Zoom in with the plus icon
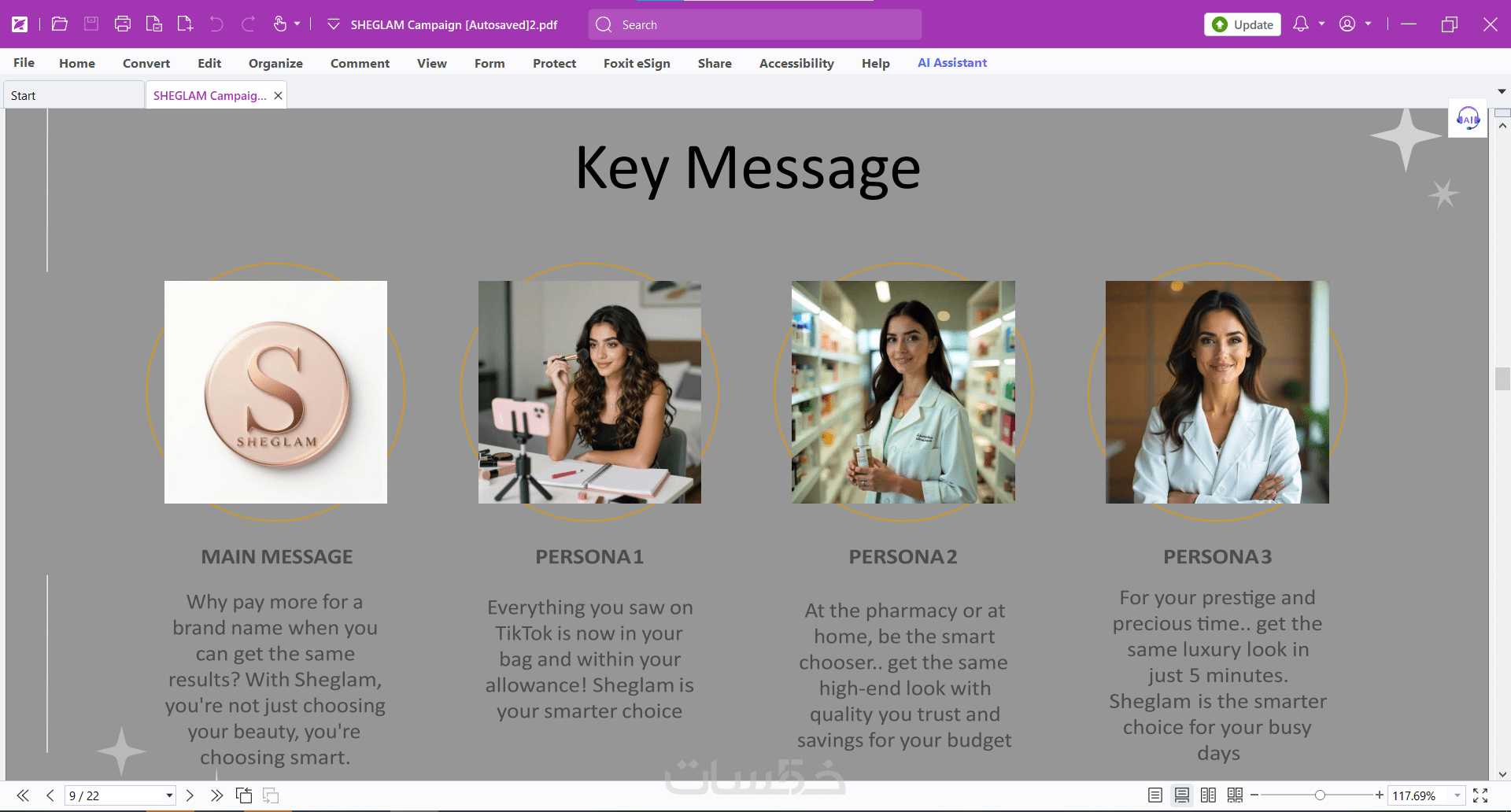The width and height of the screenshot is (1511, 812). (1380, 795)
